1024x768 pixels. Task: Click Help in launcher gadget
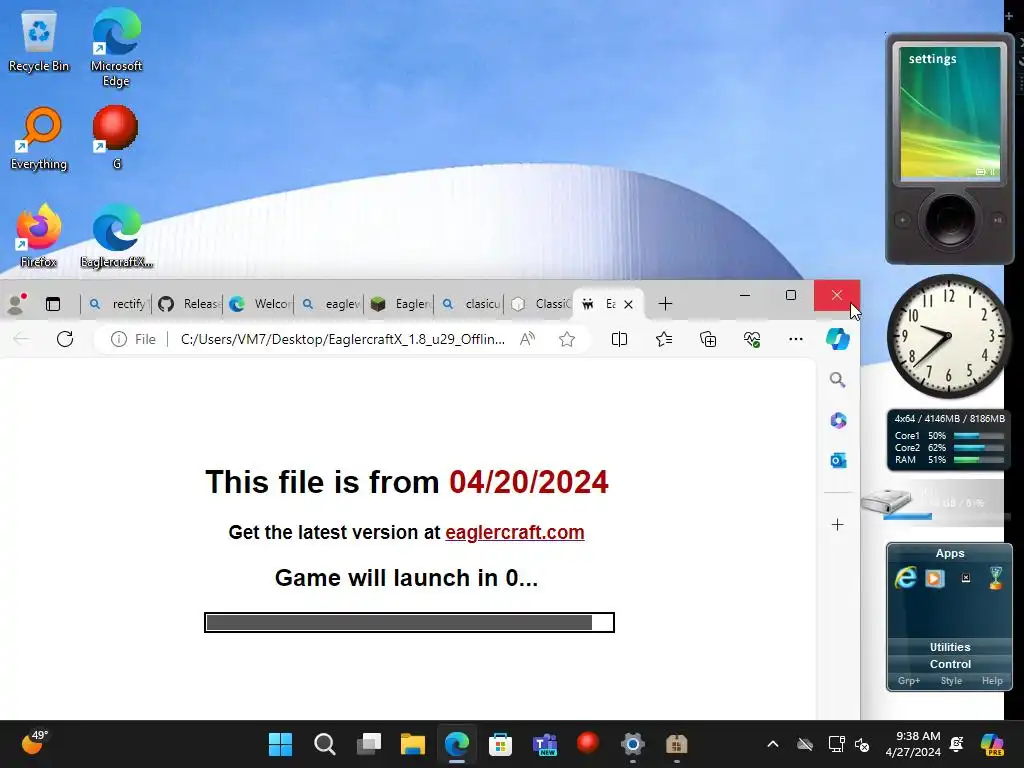pos(992,680)
